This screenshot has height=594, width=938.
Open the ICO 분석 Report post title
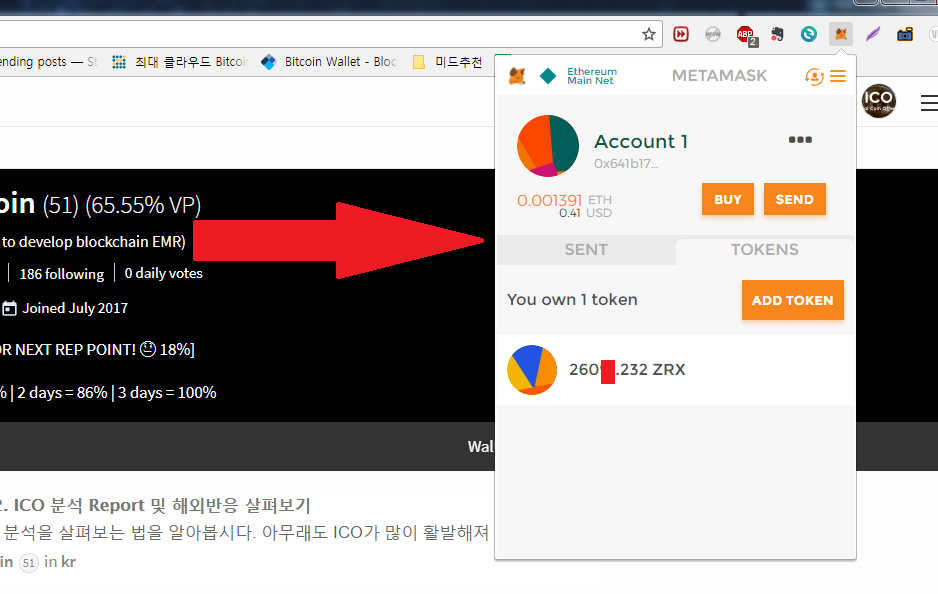coord(156,505)
